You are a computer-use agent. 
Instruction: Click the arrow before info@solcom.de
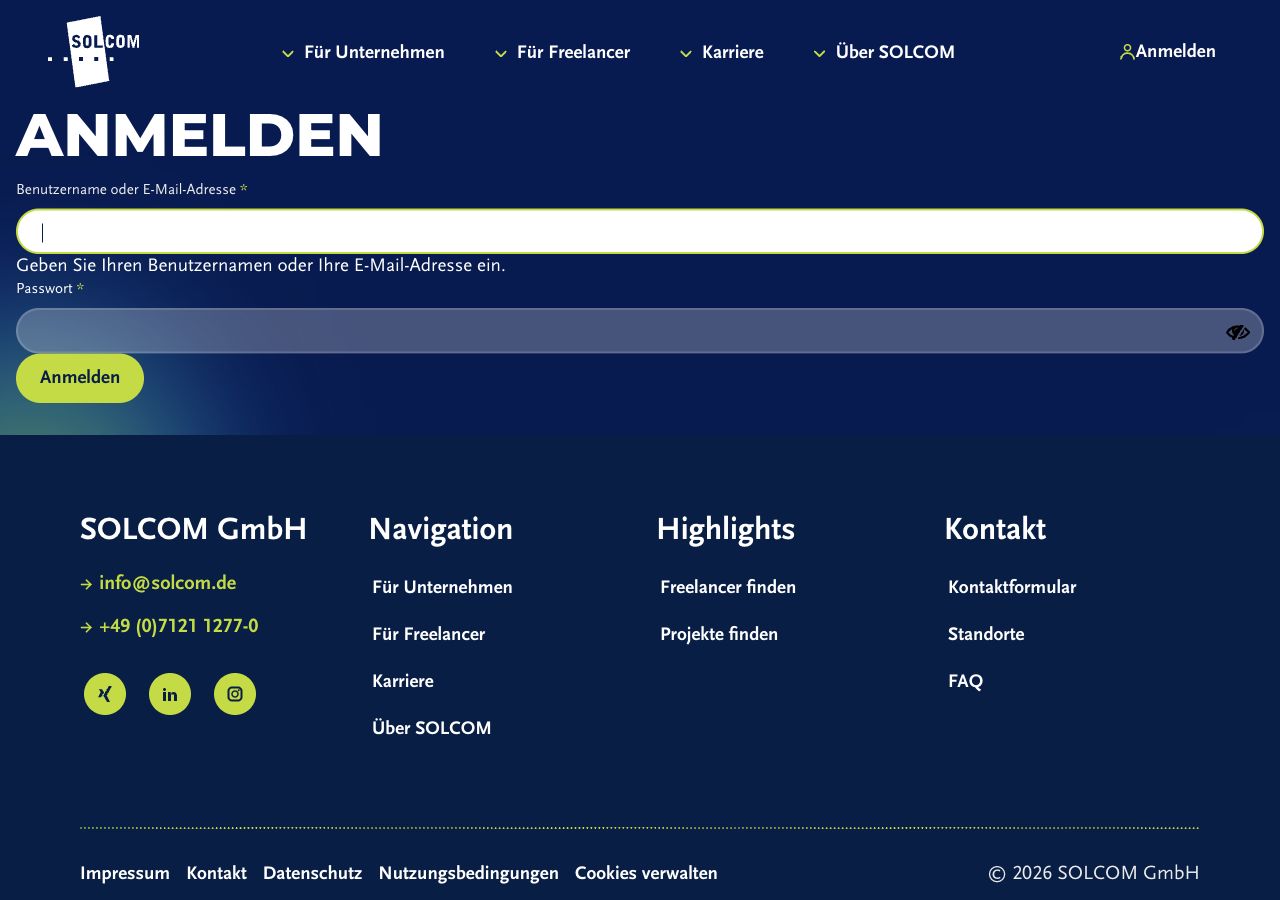(x=86, y=584)
